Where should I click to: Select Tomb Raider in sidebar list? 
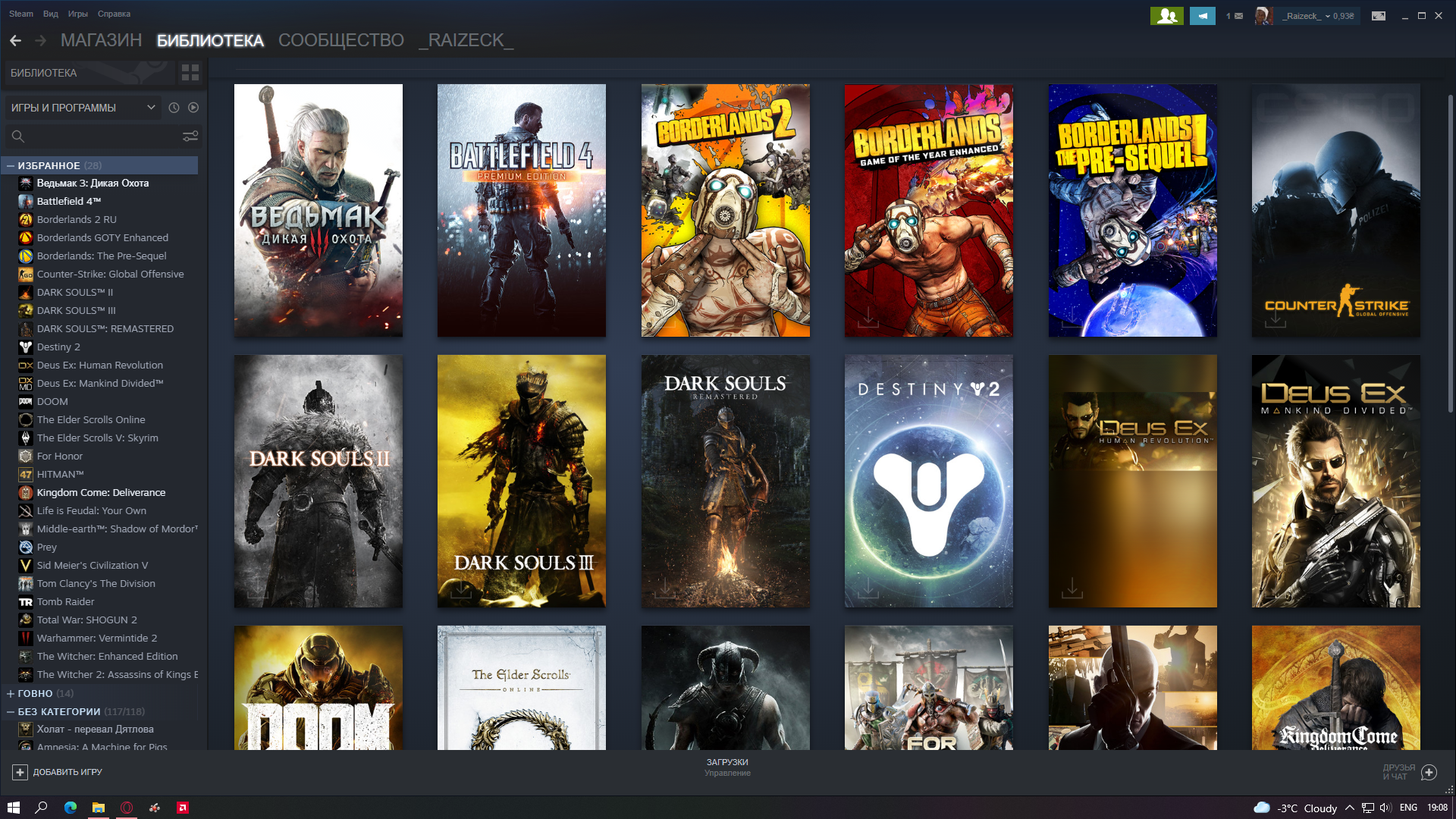[x=65, y=601]
